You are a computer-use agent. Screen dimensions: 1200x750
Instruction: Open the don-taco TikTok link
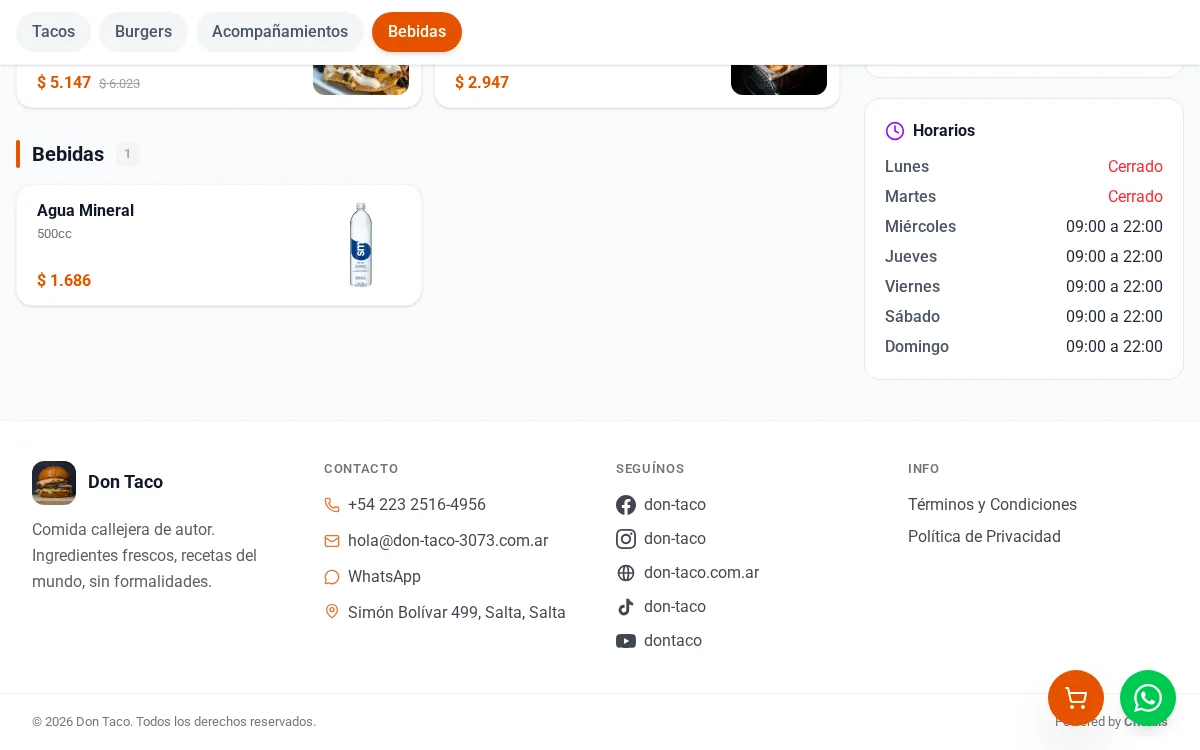[675, 607]
